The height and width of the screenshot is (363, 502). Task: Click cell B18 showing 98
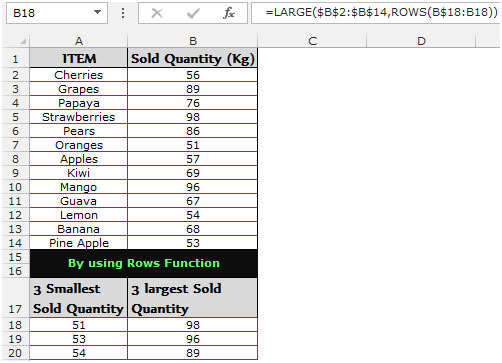(193, 325)
